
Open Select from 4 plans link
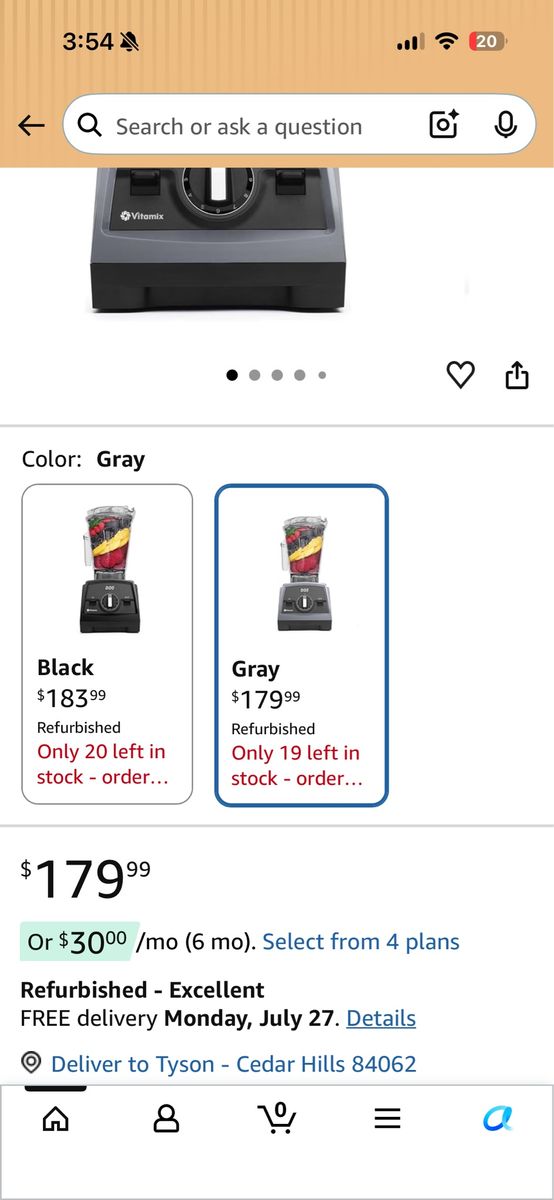click(361, 942)
